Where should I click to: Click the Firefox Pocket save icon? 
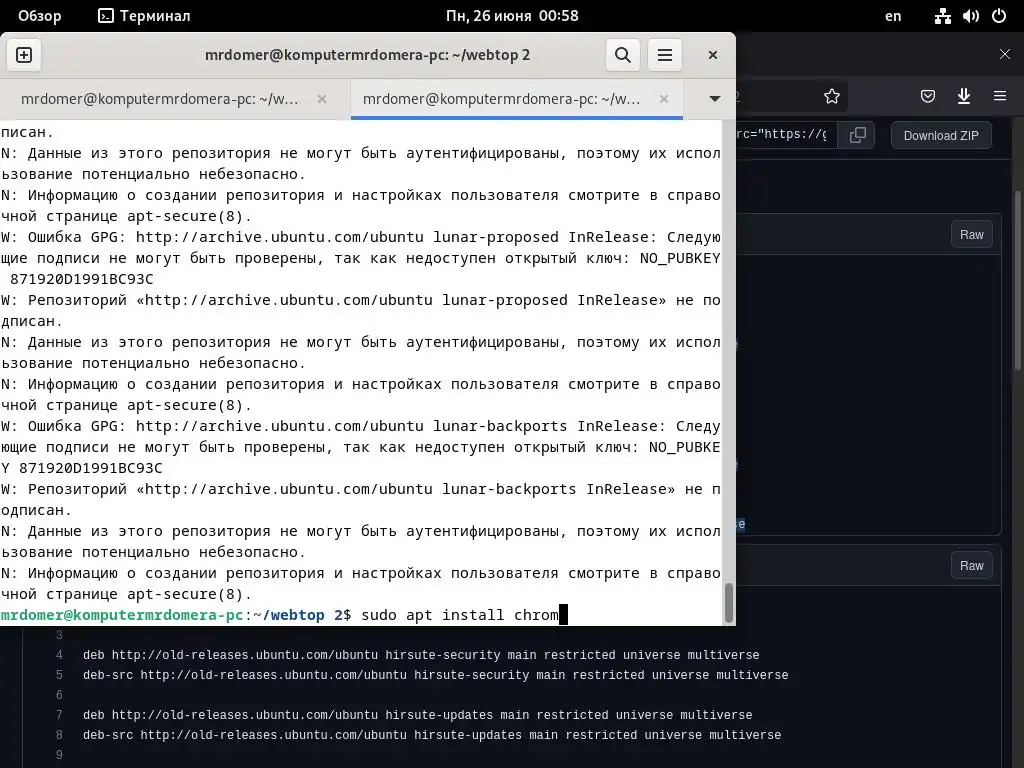coord(927,97)
